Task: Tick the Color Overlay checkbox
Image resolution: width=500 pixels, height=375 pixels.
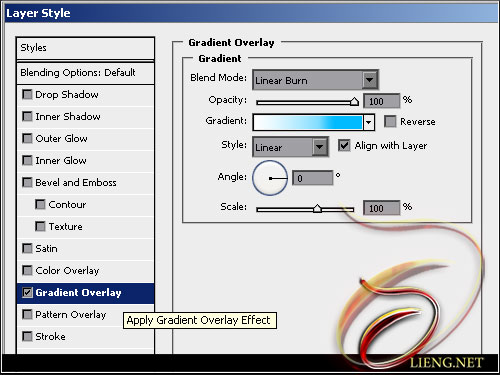Action: click(x=27, y=270)
